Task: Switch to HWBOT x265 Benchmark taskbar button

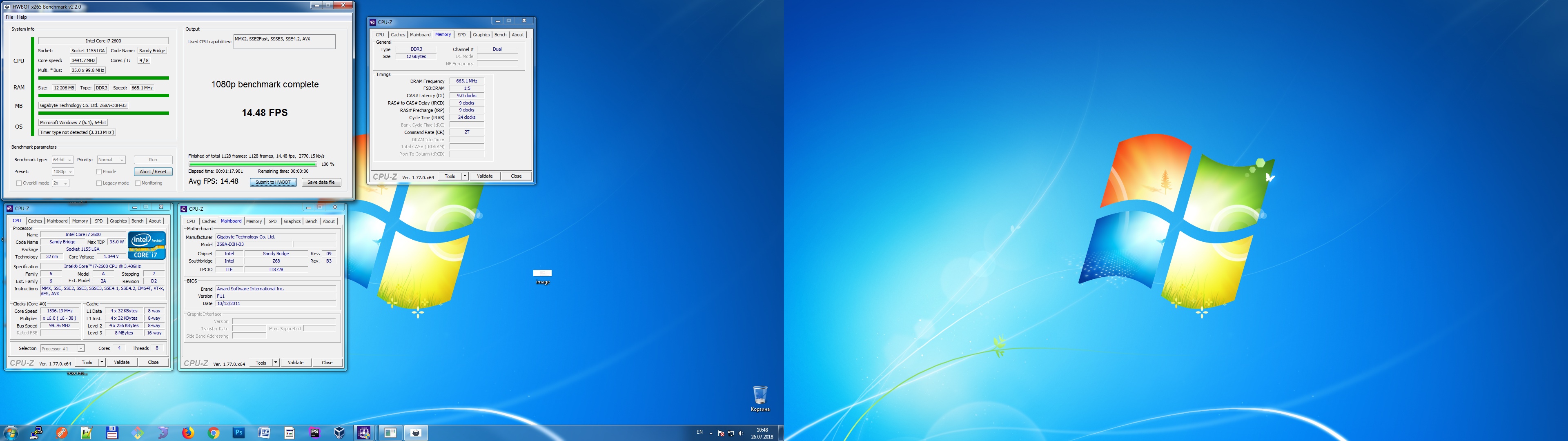Action: 390,432
